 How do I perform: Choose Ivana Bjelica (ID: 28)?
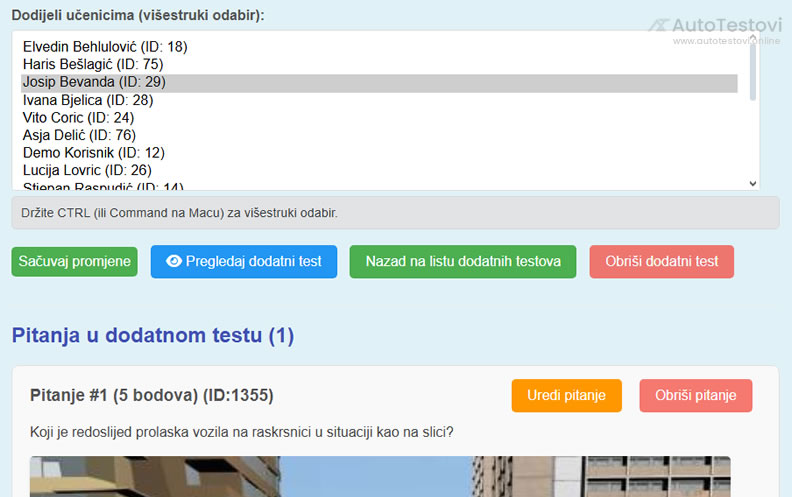[88, 100]
